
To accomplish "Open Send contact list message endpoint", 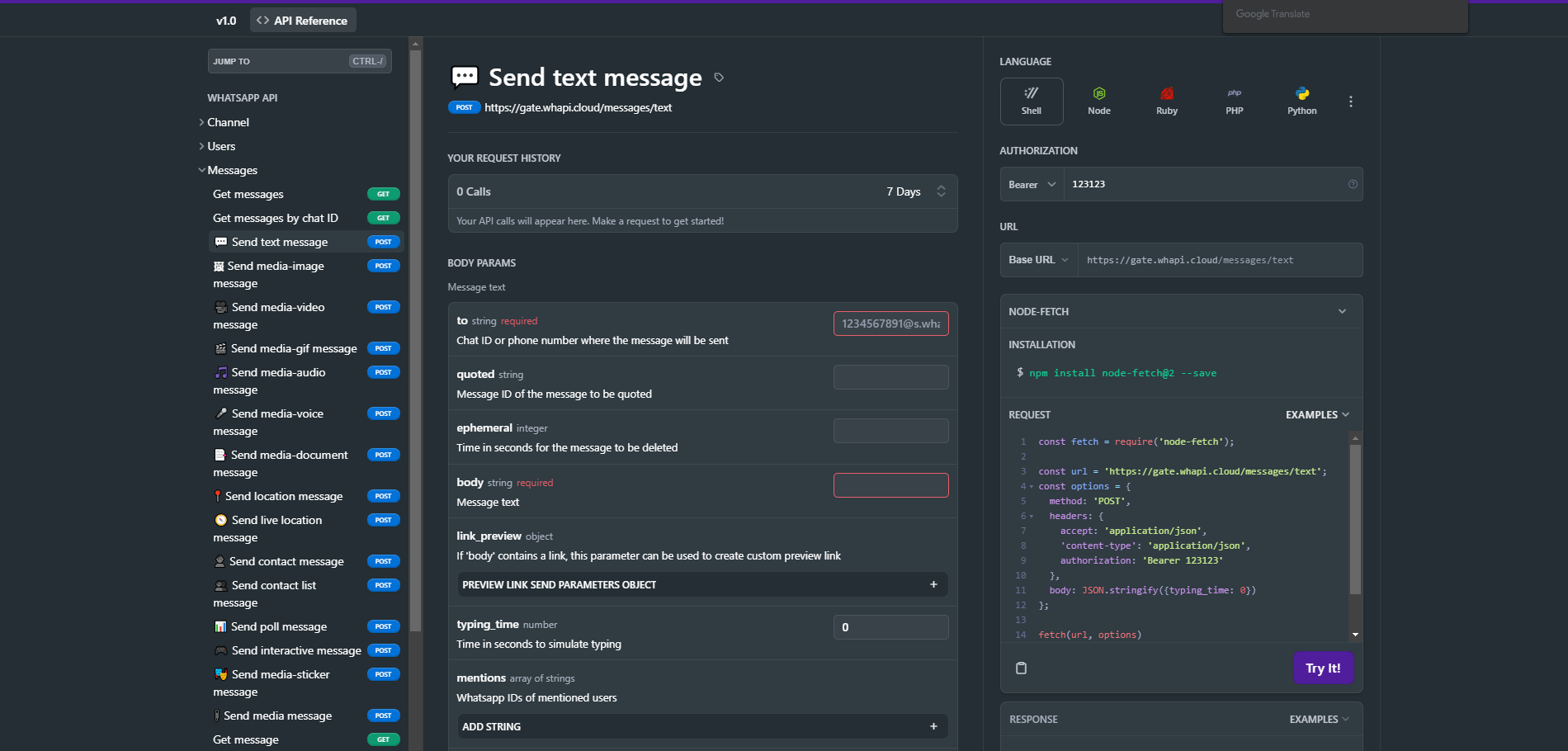I will 306,593.
